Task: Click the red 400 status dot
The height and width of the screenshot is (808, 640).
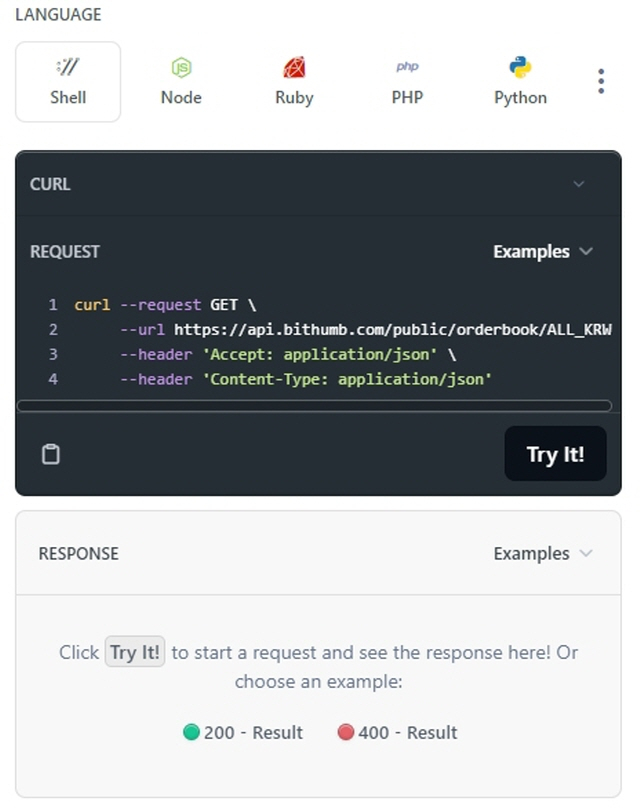Action: (346, 733)
